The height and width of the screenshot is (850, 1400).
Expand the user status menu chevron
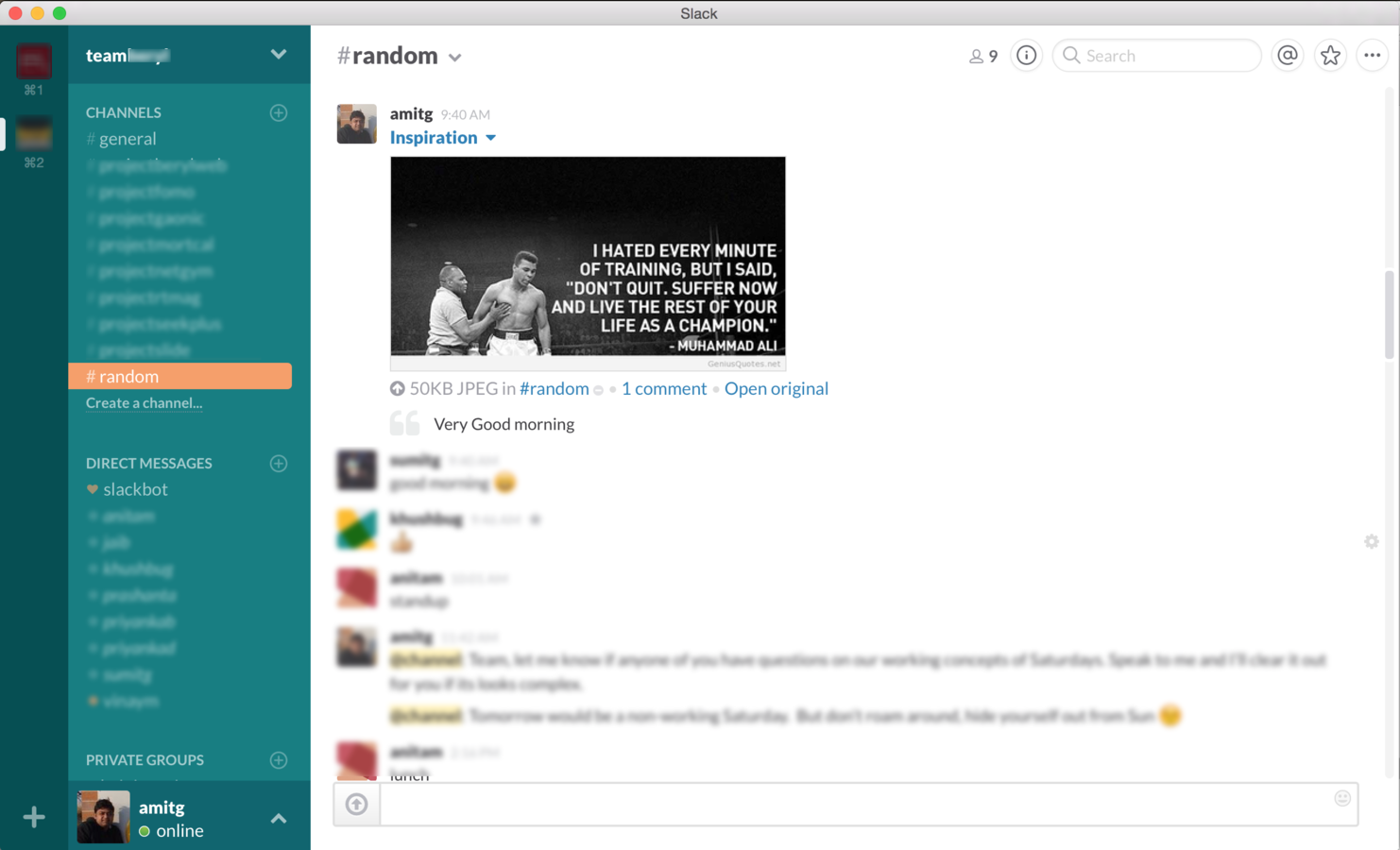(279, 819)
